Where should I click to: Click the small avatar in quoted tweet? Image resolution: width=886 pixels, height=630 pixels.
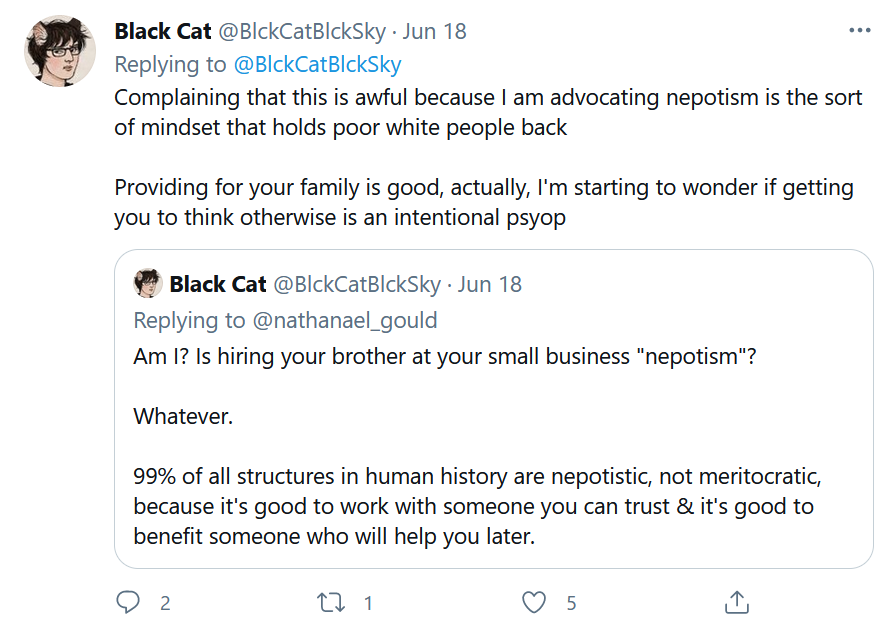(148, 283)
